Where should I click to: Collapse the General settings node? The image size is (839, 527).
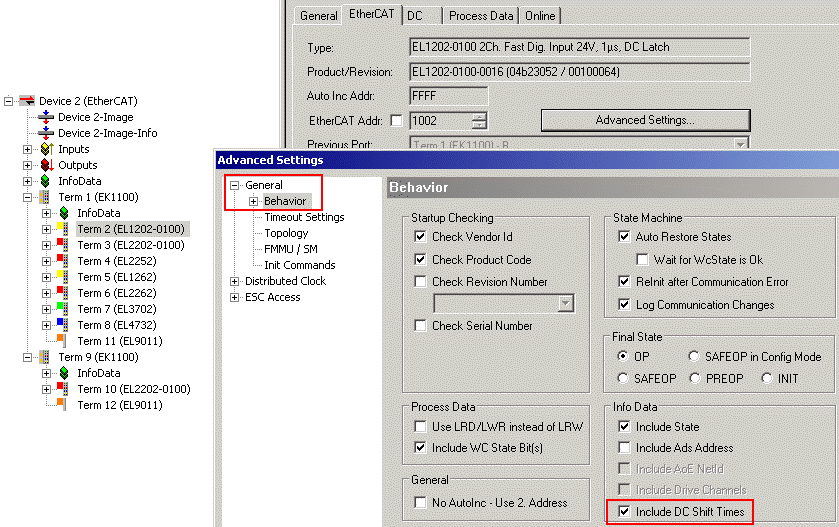tap(234, 185)
